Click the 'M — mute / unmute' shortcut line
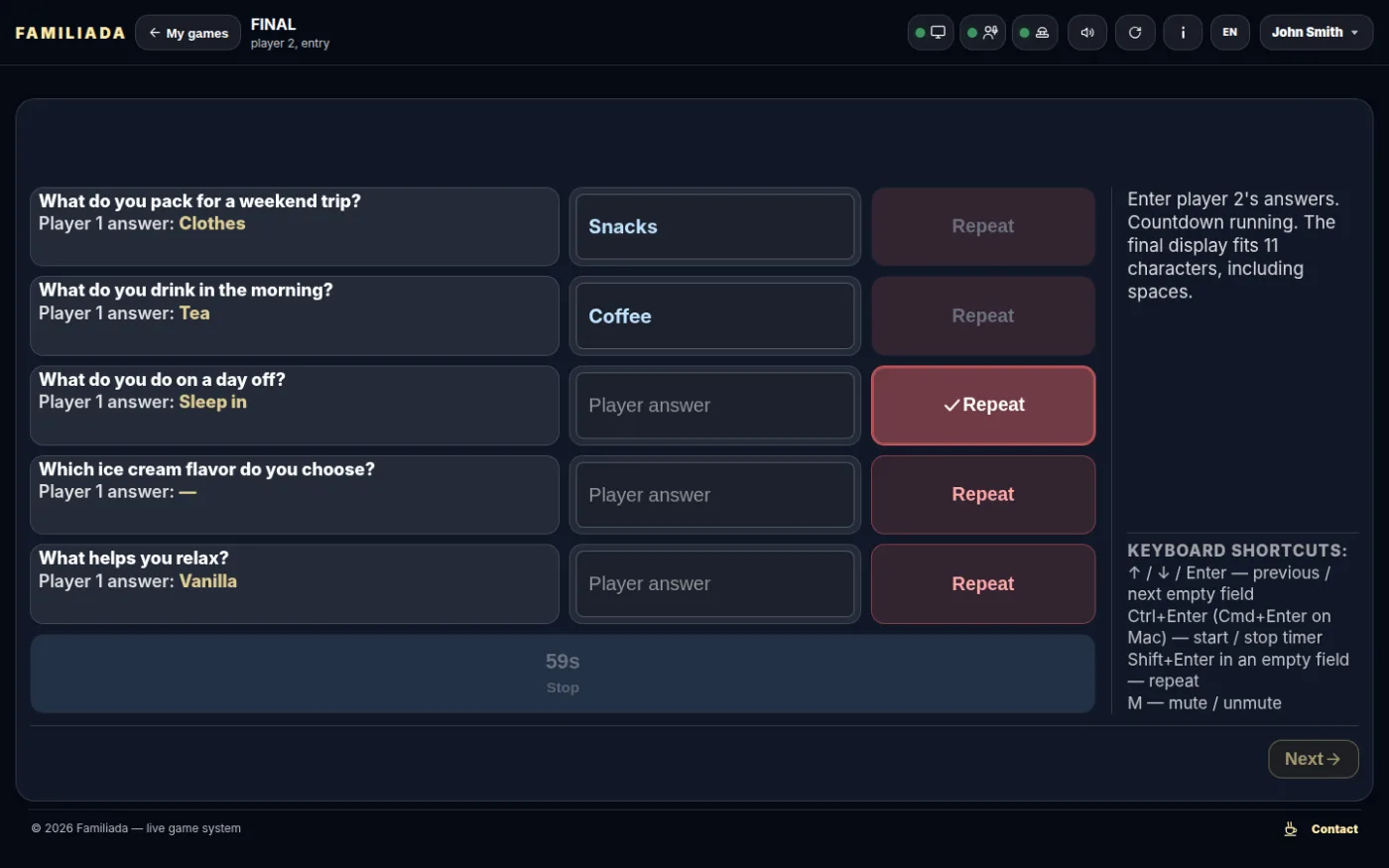 [x=1204, y=702]
